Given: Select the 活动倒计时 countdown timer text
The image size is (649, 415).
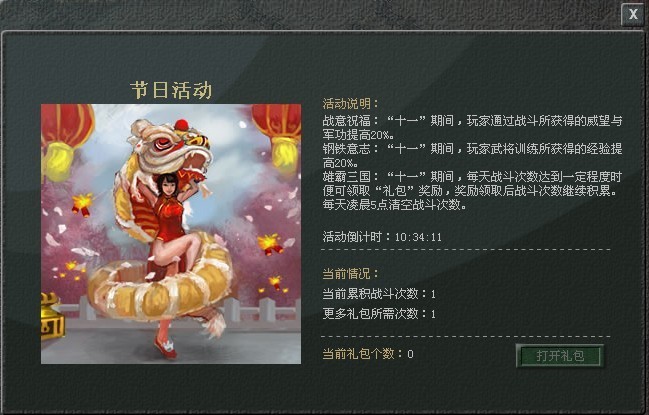Looking at the screenshot, I should tap(382, 237).
